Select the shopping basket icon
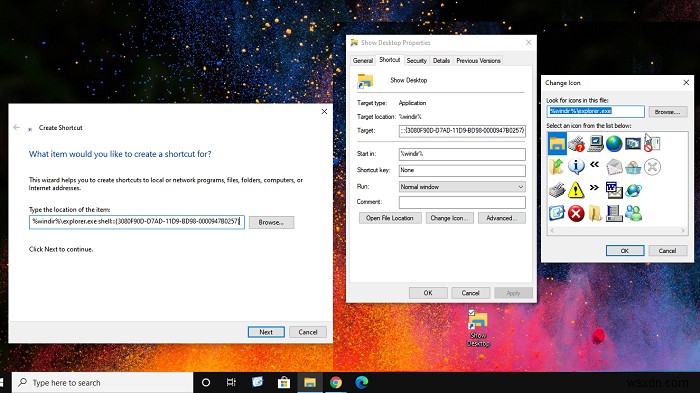The width and height of the screenshot is (700, 393). 633,167
